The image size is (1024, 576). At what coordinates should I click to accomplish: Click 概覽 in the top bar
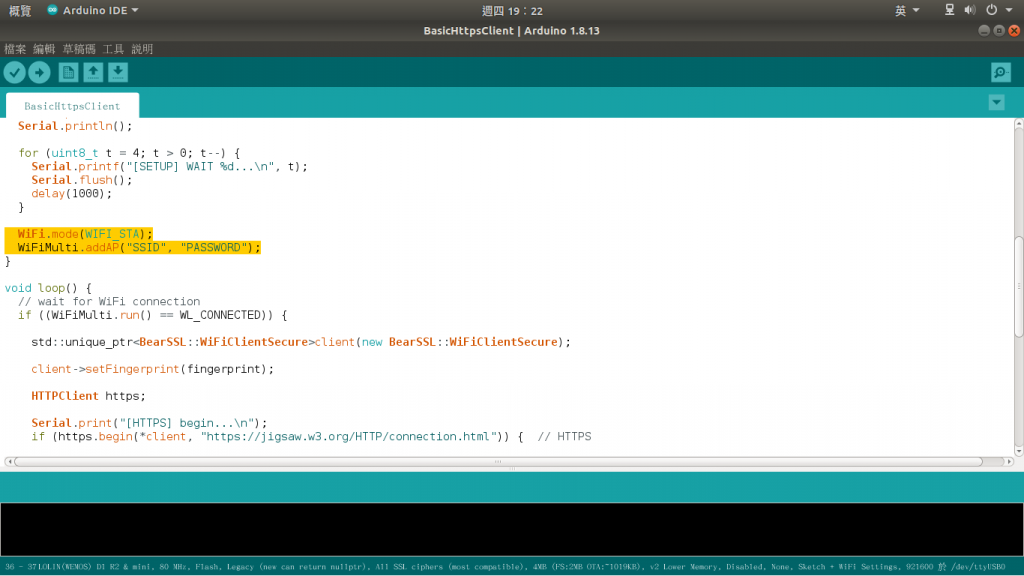[x=20, y=10]
